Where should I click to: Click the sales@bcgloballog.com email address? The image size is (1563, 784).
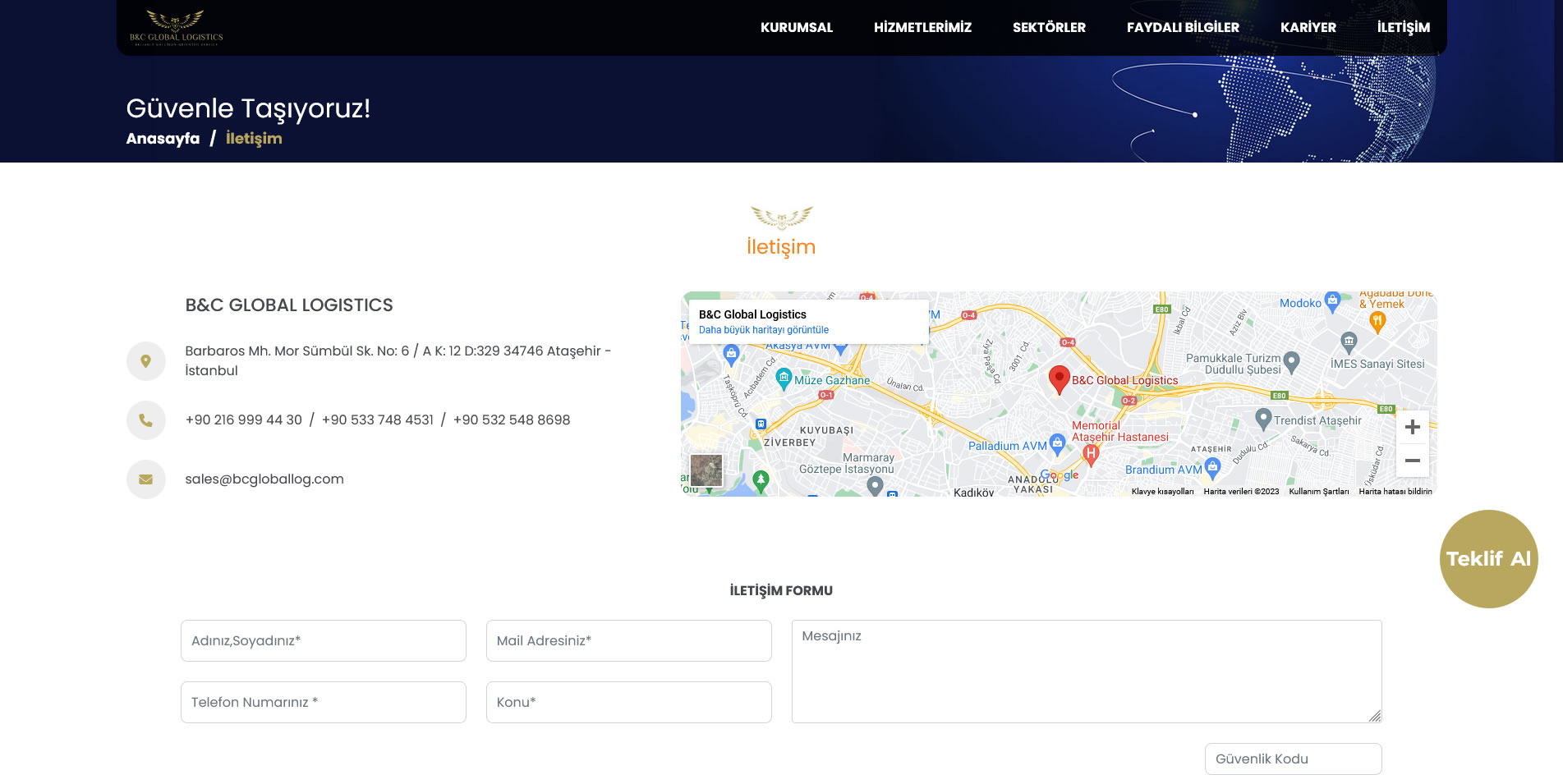[264, 479]
